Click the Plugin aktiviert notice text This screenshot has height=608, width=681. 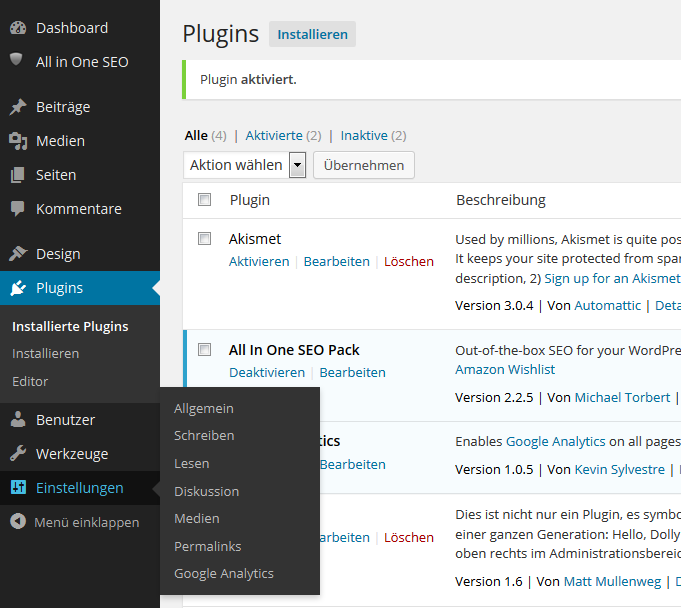pos(248,80)
